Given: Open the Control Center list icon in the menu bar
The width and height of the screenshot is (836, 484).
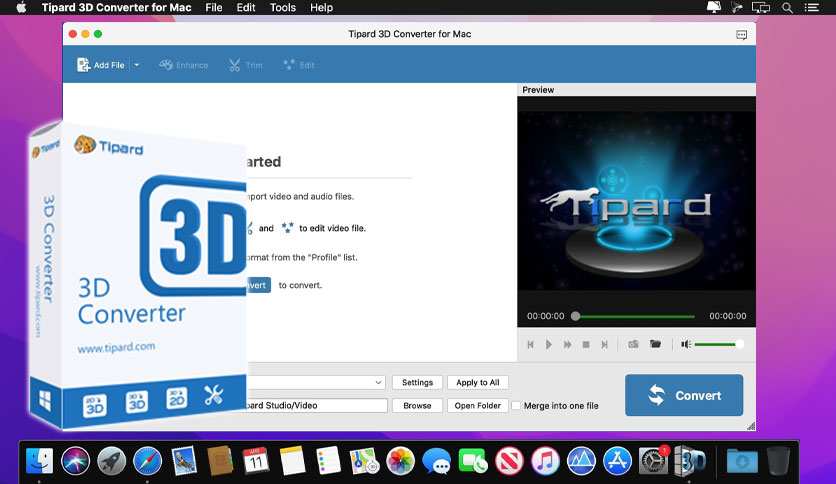Looking at the screenshot, I should [x=811, y=7].
